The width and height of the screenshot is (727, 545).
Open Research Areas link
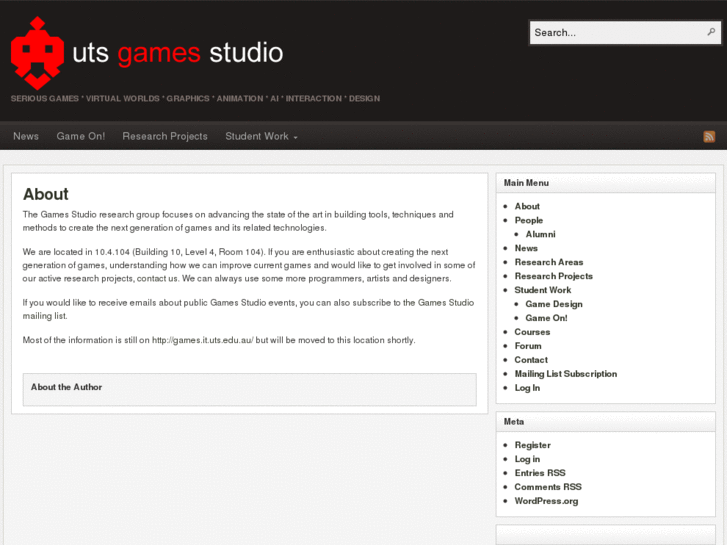pyautogui.click(x=549, y=262)
